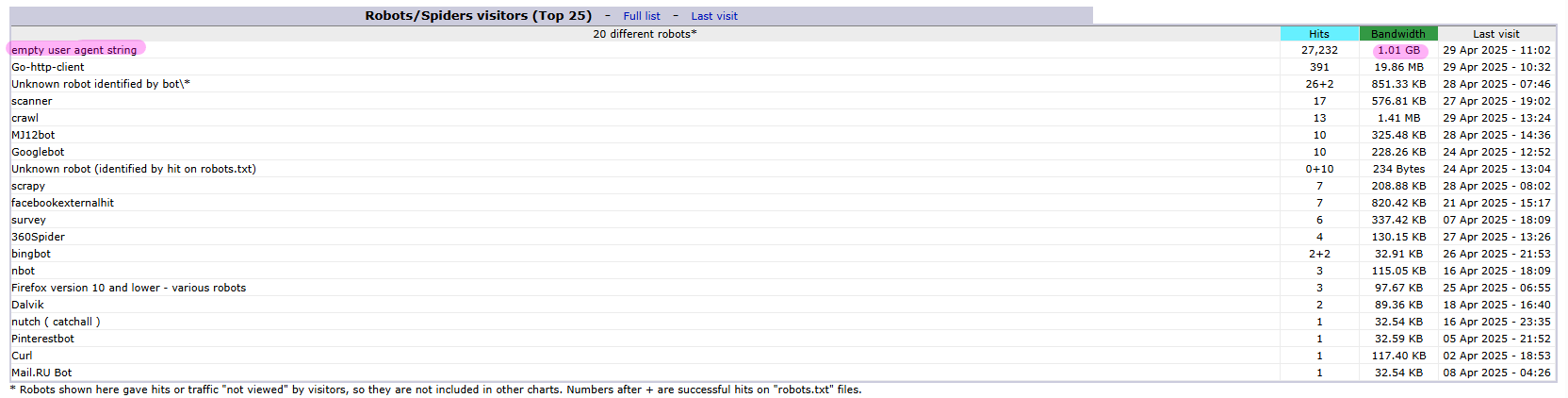
Task: Select the crawl robot name
Action: point(25,118)
